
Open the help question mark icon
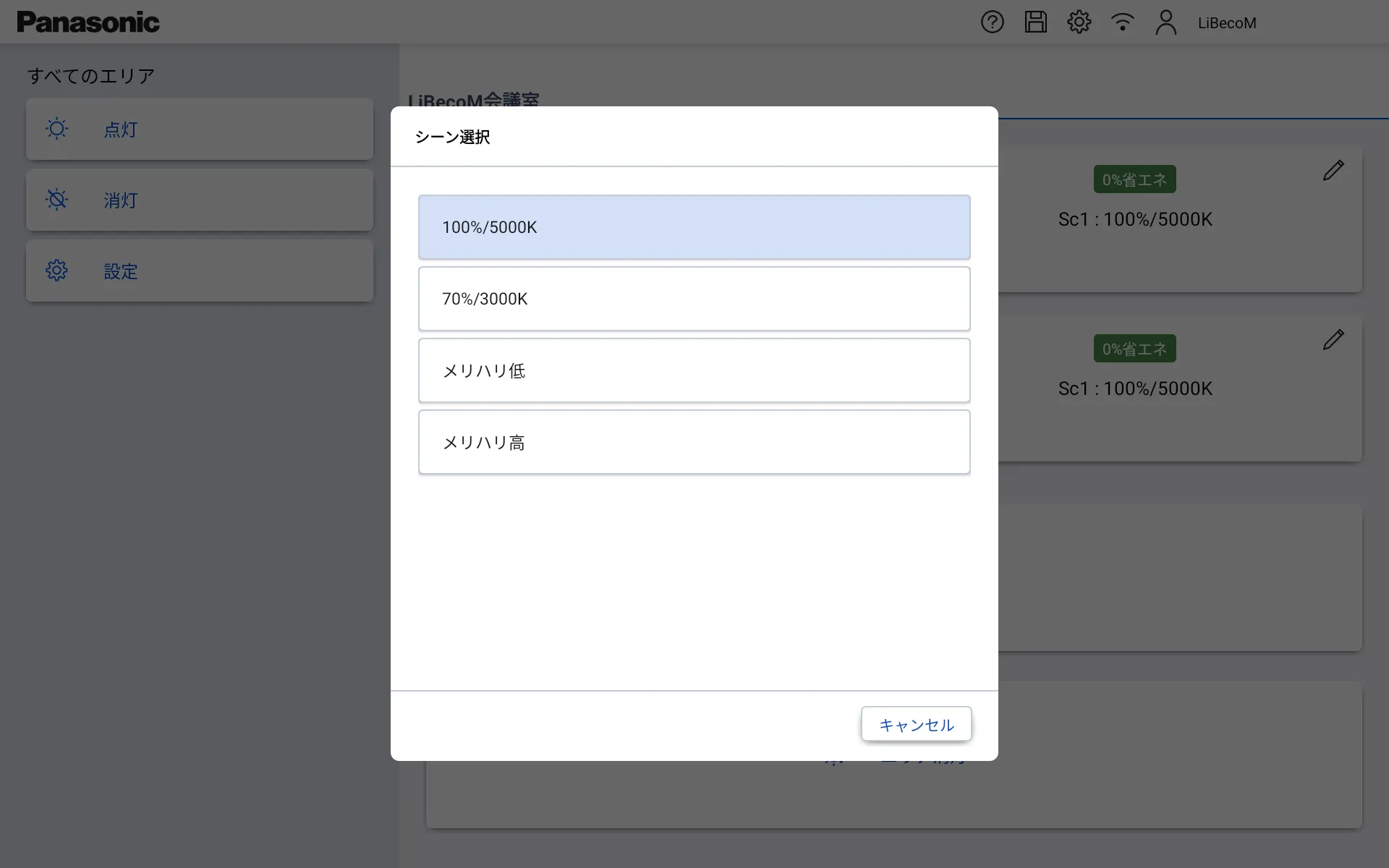pos(992,22)
